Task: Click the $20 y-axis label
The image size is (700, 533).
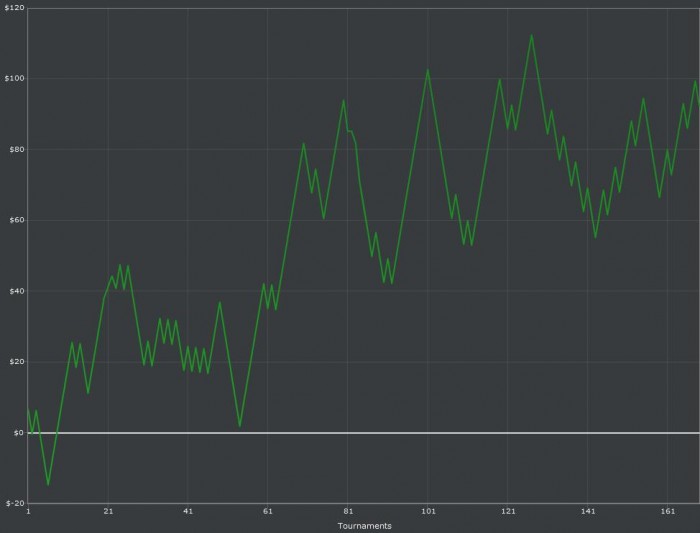Action: [17, 362]
